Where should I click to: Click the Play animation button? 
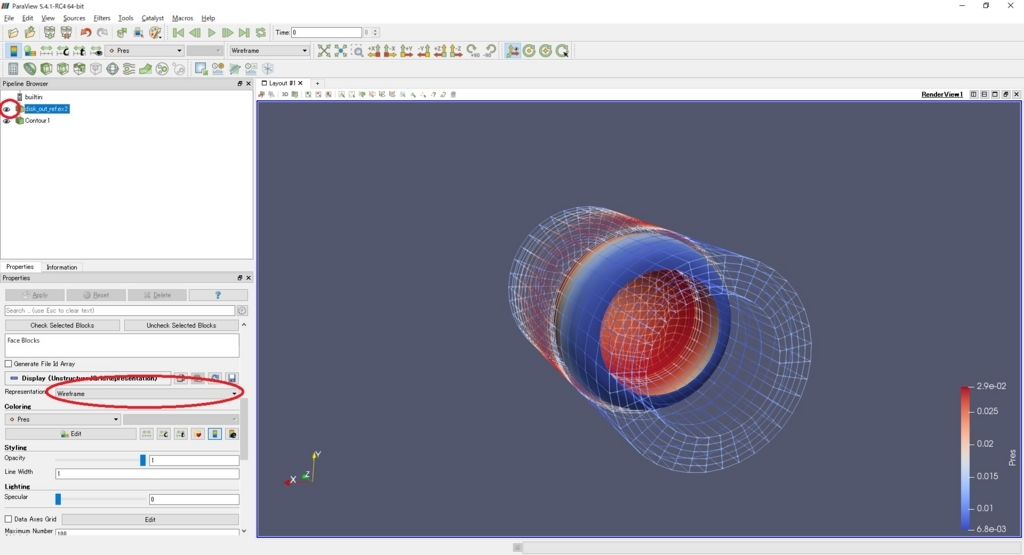coord(211,33)
